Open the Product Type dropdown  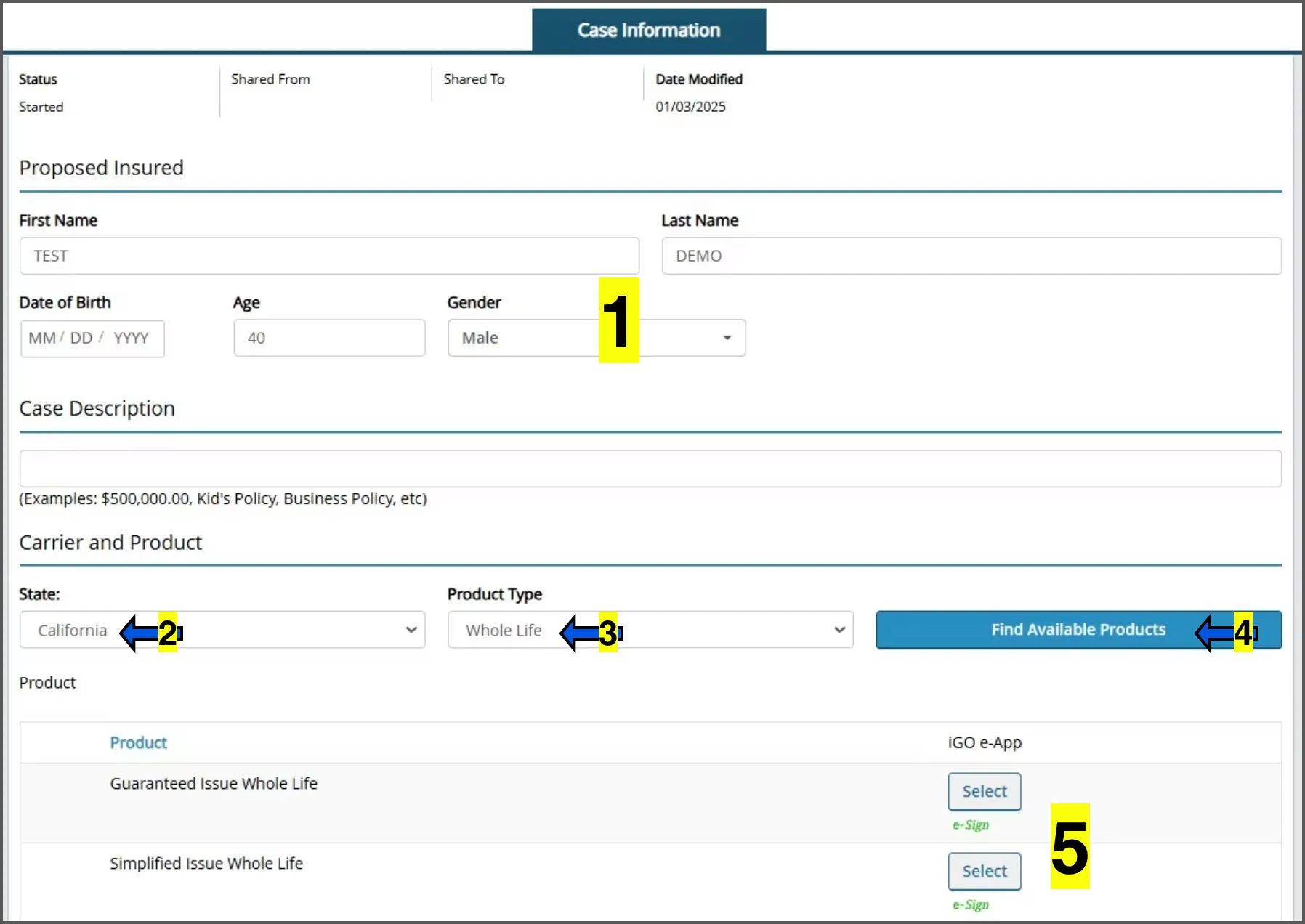[650, 630]
